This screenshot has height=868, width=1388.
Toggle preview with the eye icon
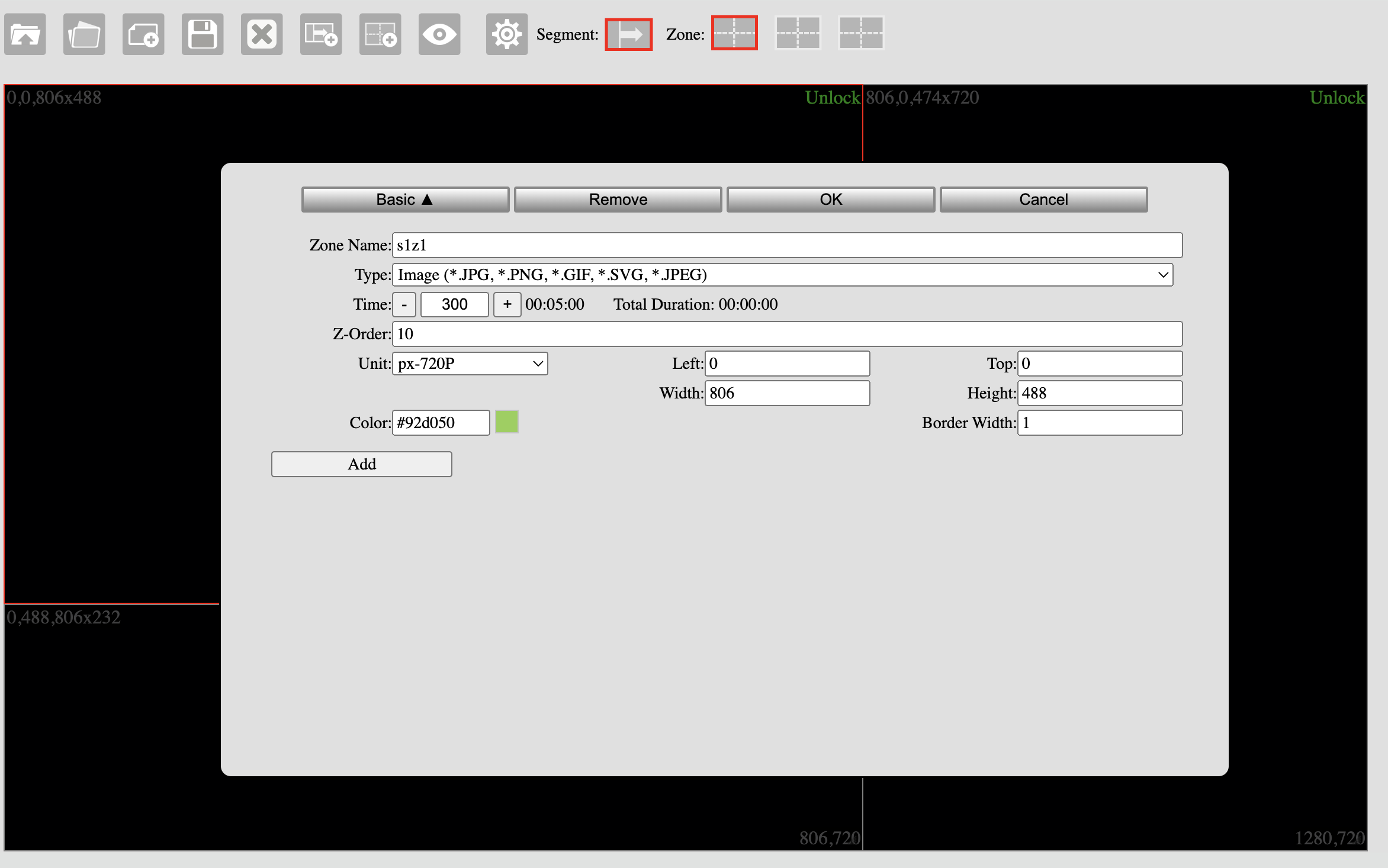[x=439, y=34]
